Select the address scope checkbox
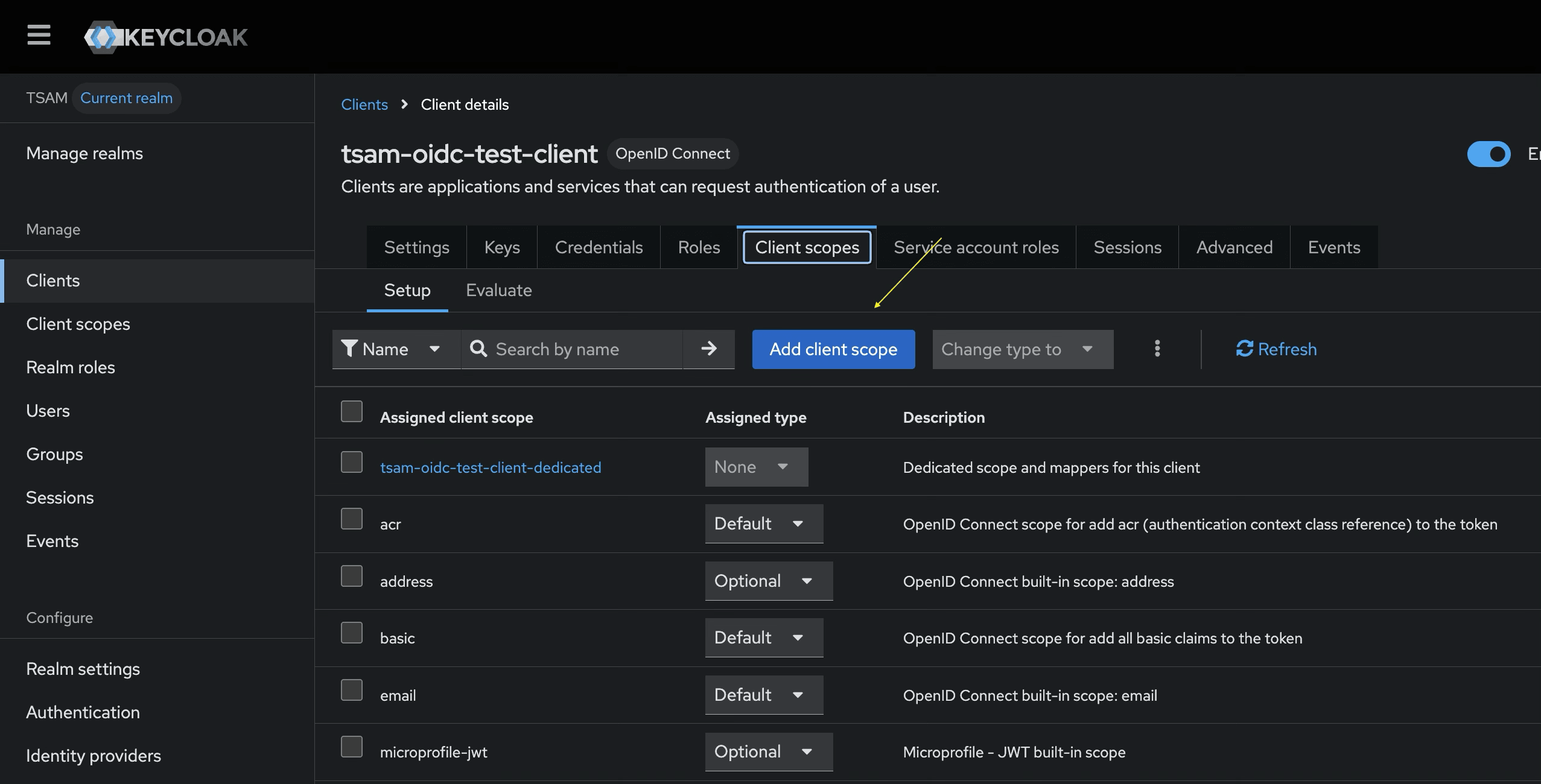This screenshot has height=784, width=1541. (352, 576)
